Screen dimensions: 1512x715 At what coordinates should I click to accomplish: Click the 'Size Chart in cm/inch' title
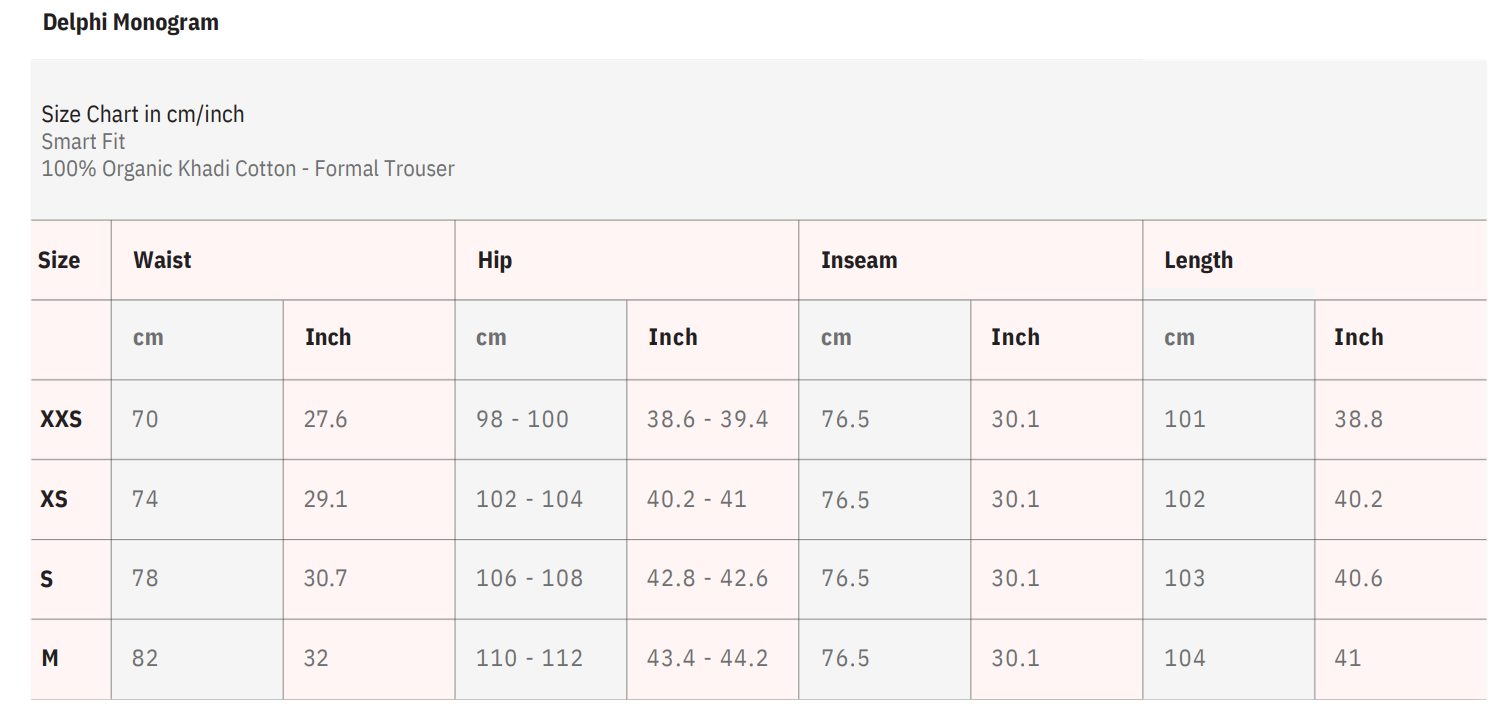tap(143, 114)
